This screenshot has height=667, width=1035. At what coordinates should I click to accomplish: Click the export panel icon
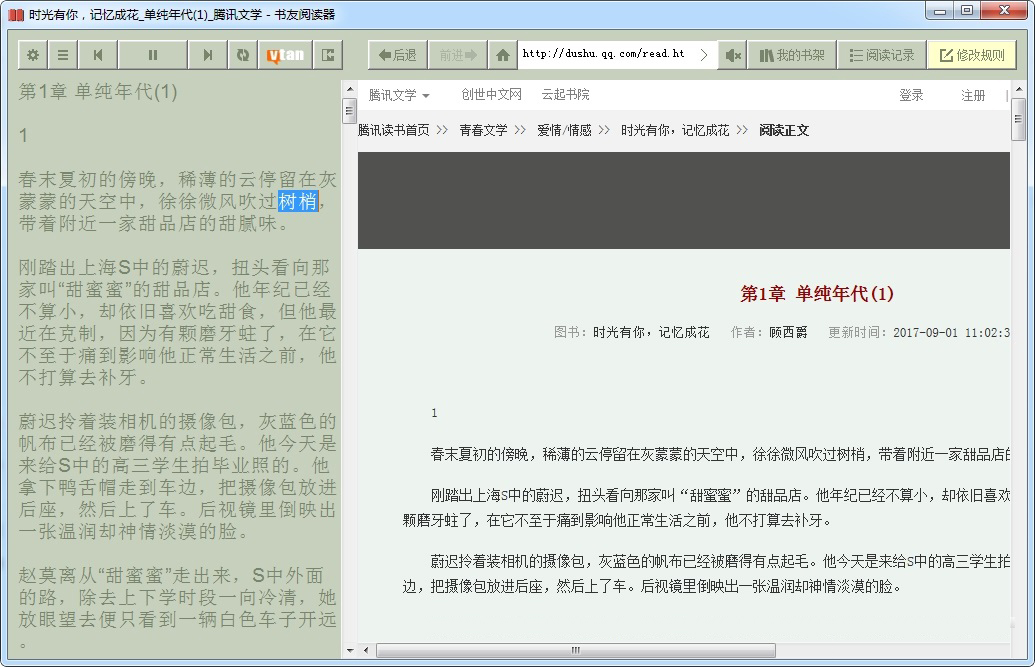[x=327, y=55]
